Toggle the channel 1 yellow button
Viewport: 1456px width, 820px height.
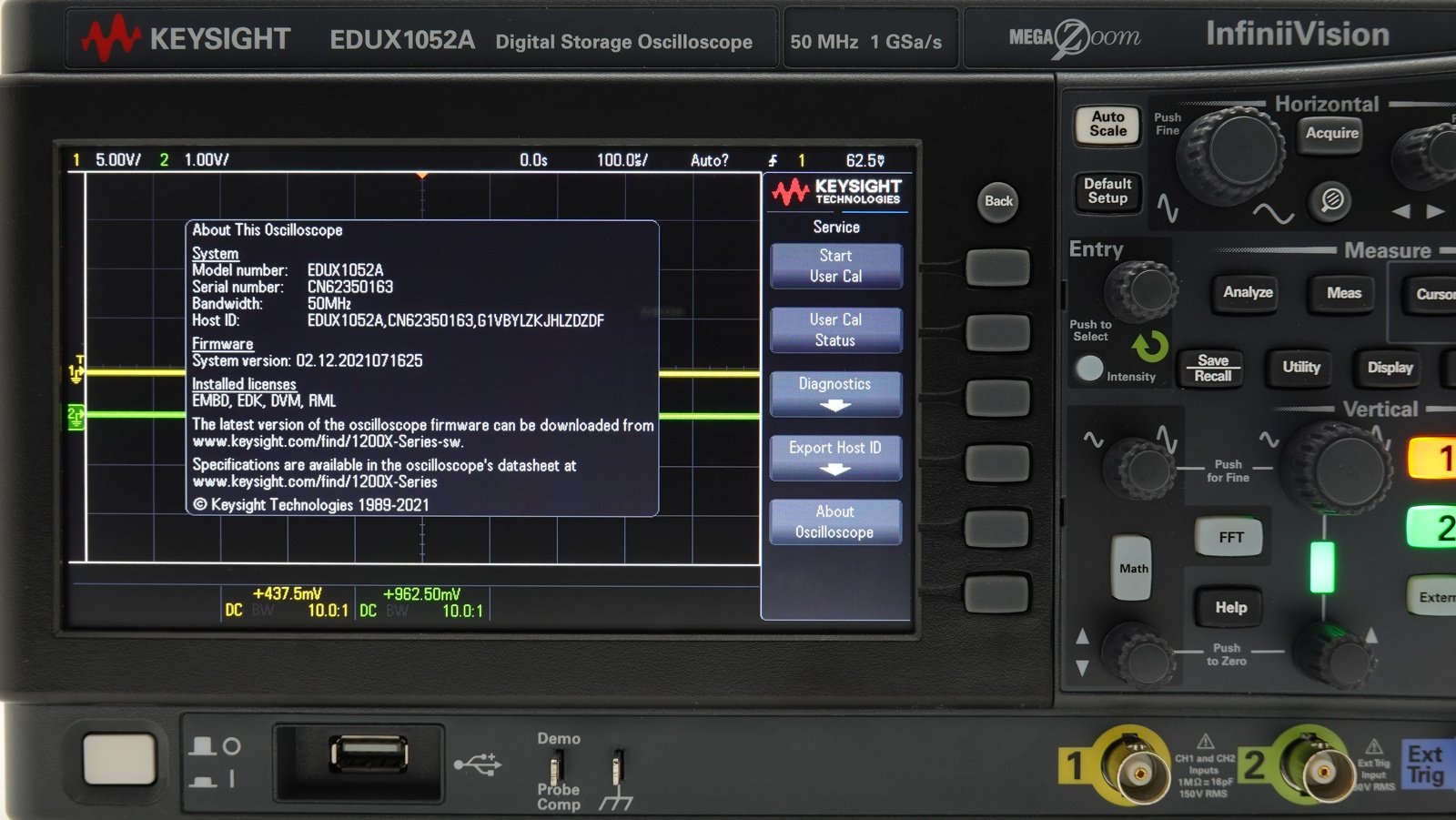1432,458
